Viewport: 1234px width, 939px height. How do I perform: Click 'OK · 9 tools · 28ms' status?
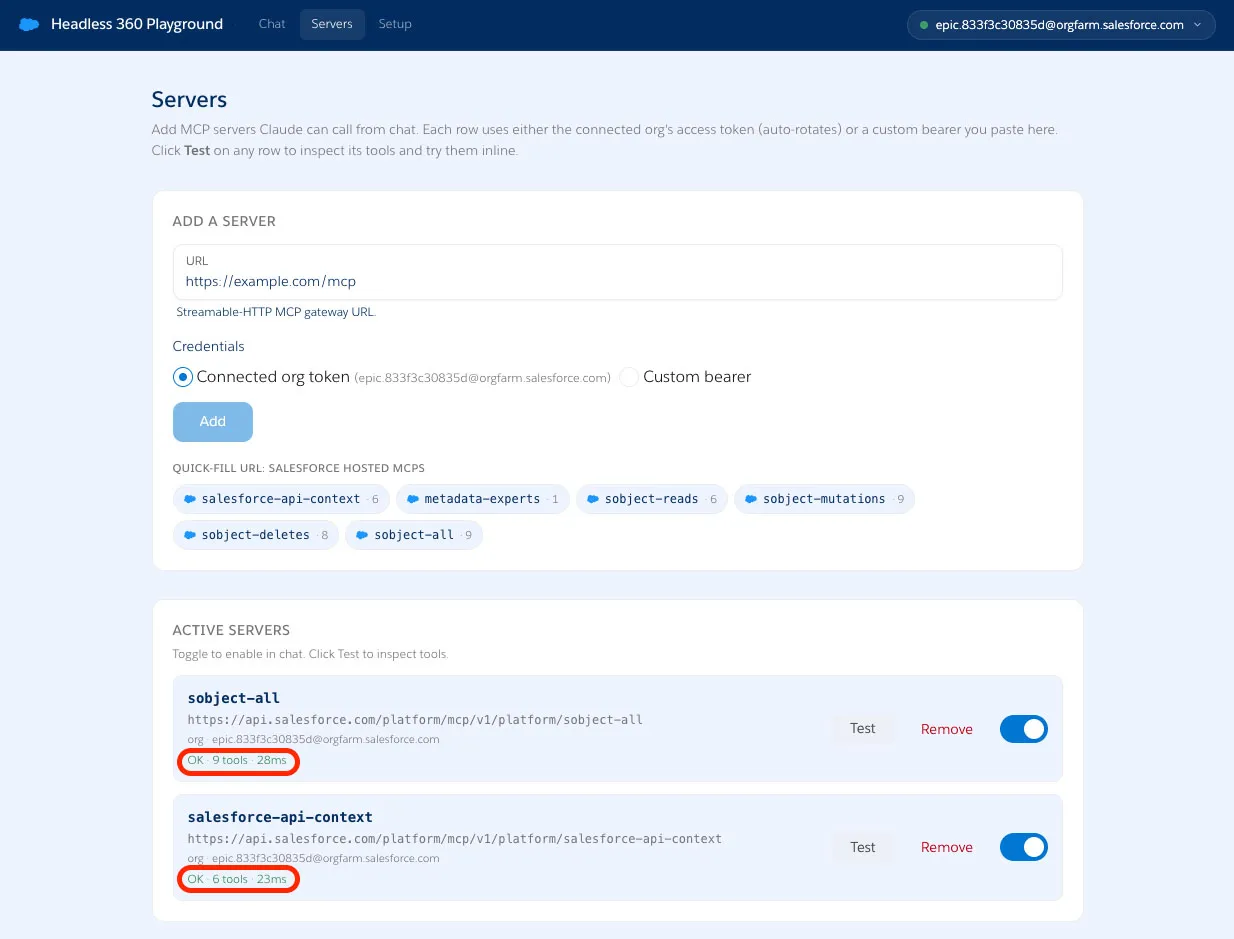238,761
